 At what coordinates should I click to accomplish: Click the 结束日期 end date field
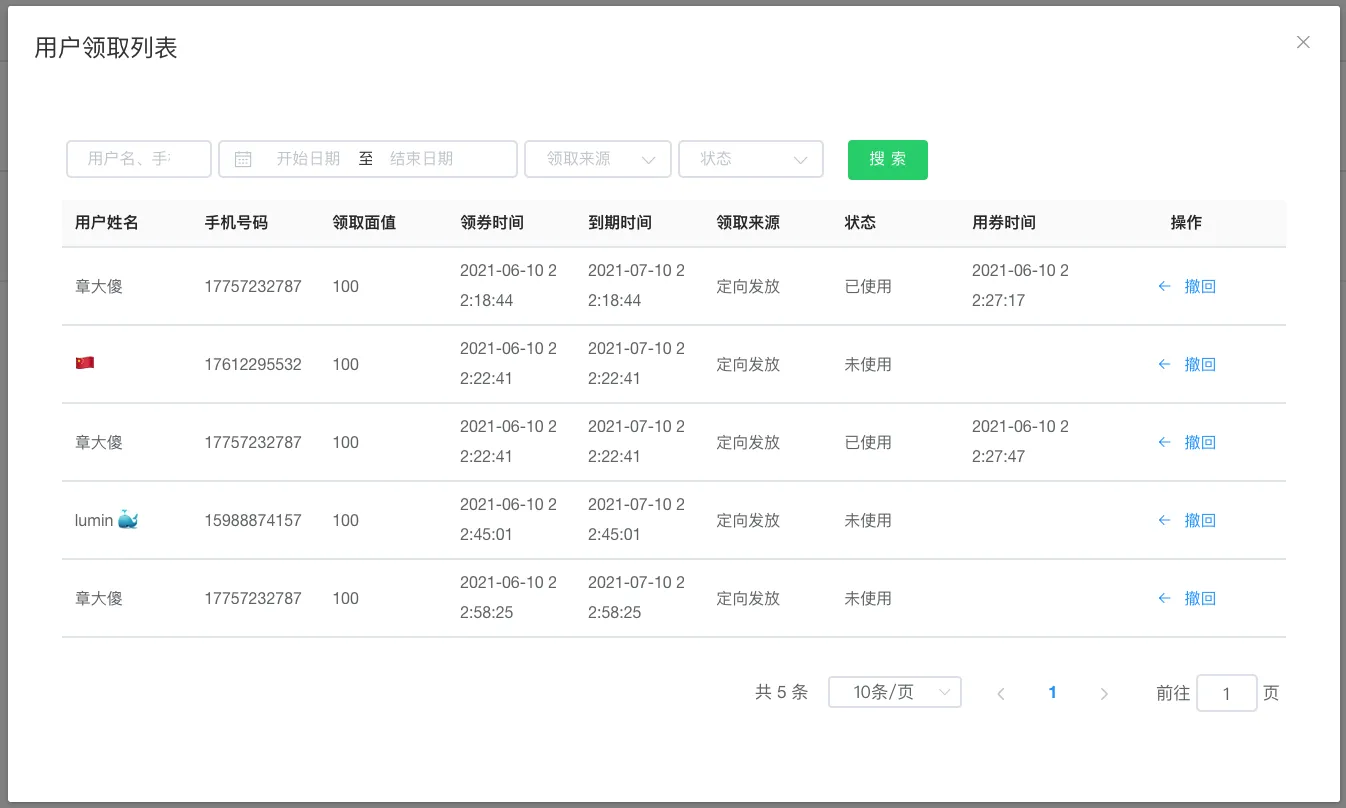click(421, 159)
